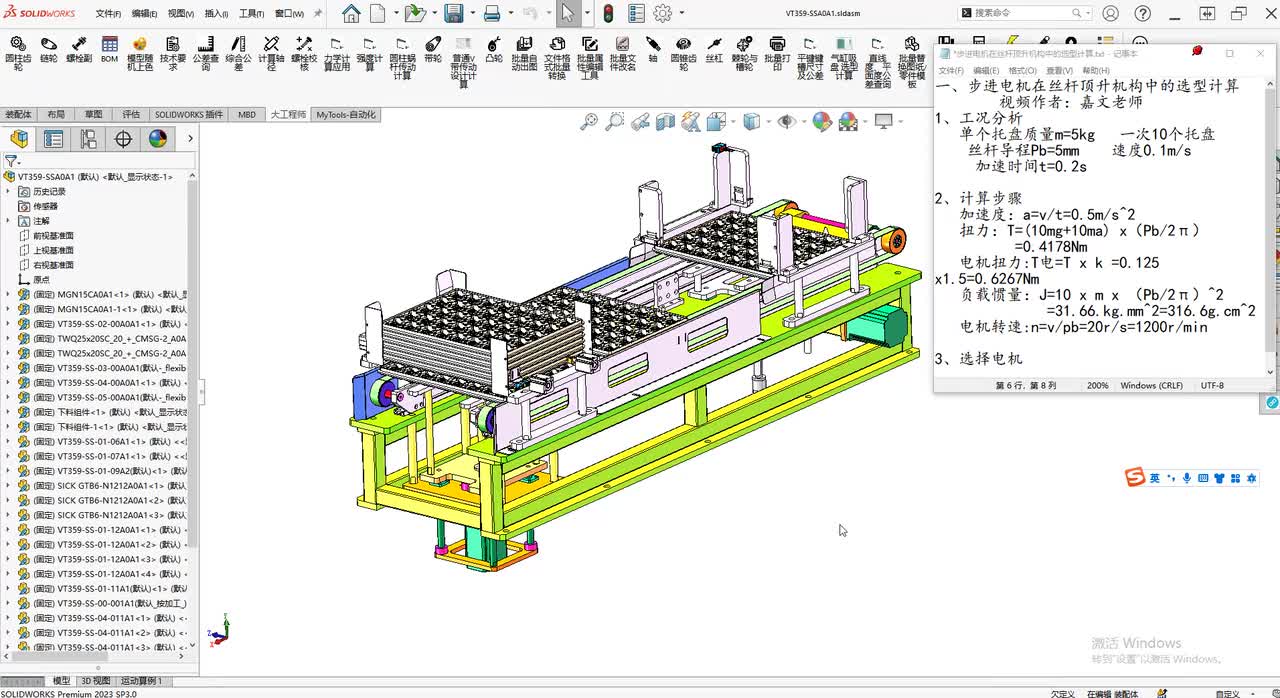Select the cursor Select tool toggle
This screenshot has height=698, width=1280.
(567, 14)
